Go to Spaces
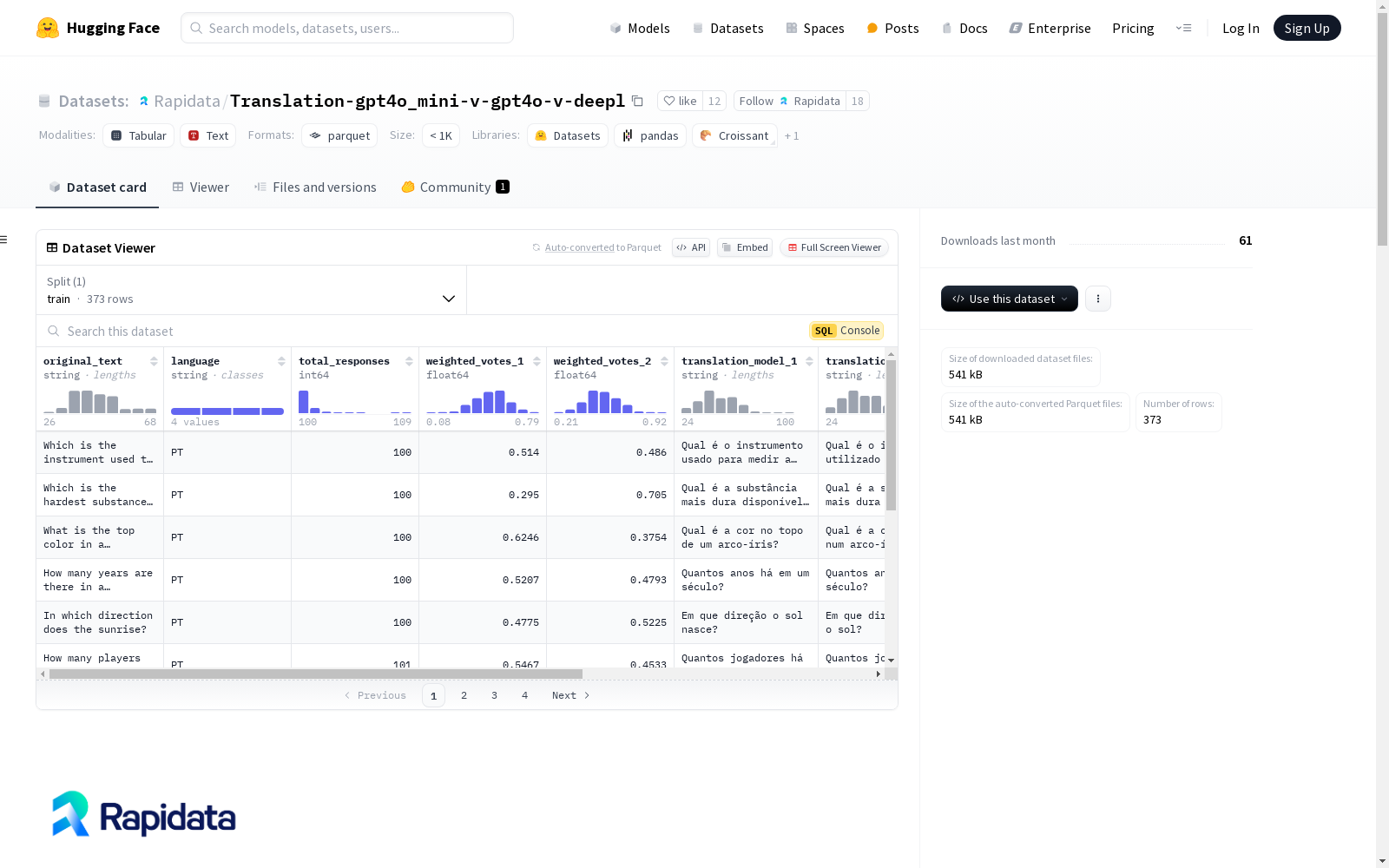The width and height of the screenshot is (1389, 868). click(x=815, y=28)
